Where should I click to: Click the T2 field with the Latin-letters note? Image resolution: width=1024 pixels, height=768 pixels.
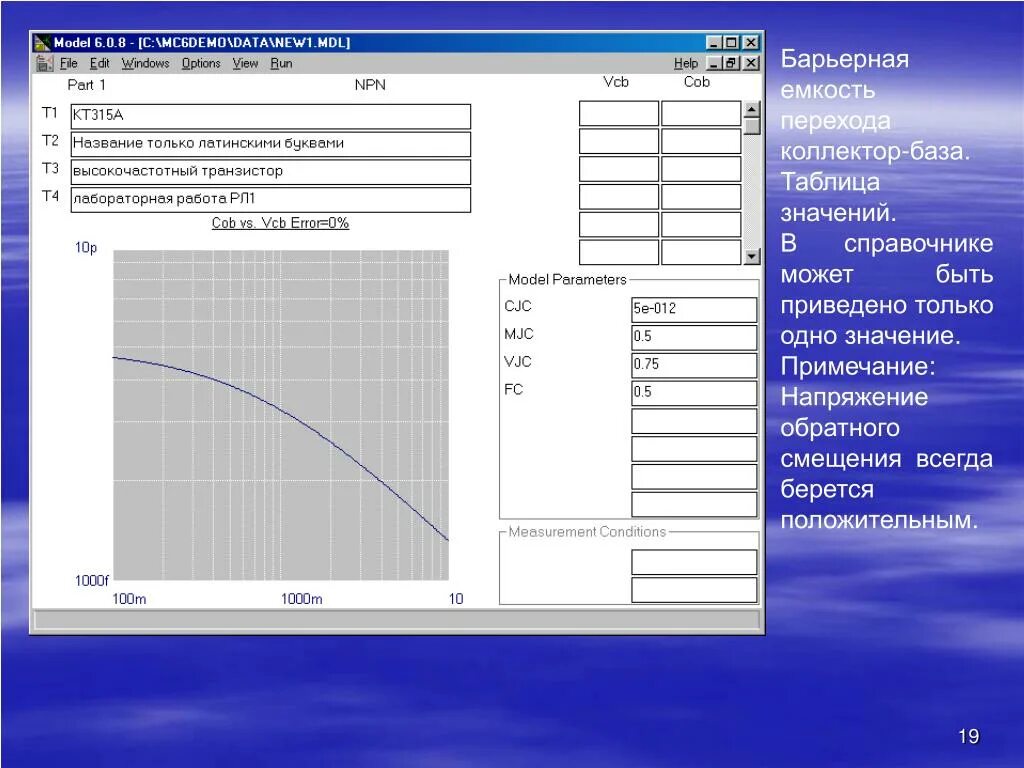tap(270, 144)
